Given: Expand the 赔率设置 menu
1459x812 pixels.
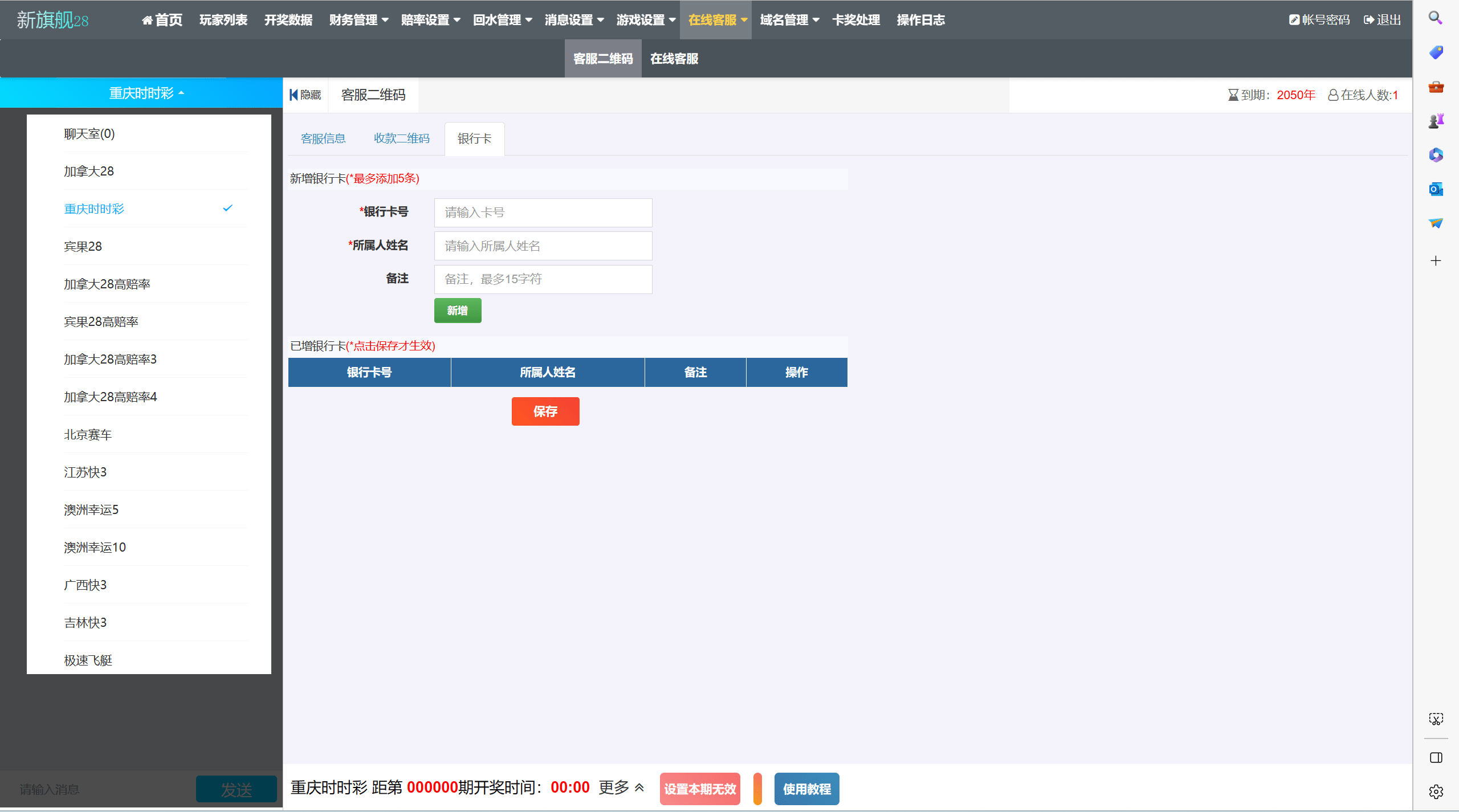Looking at the screenshot, I should tap(430, 20).
